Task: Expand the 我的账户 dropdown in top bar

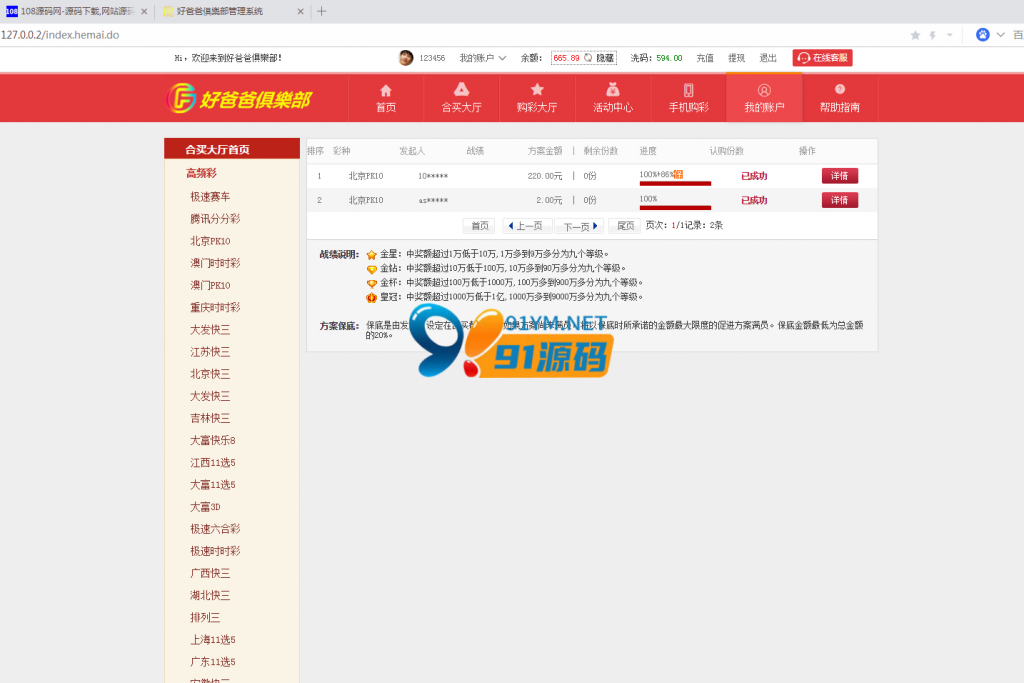Action: 483,58
